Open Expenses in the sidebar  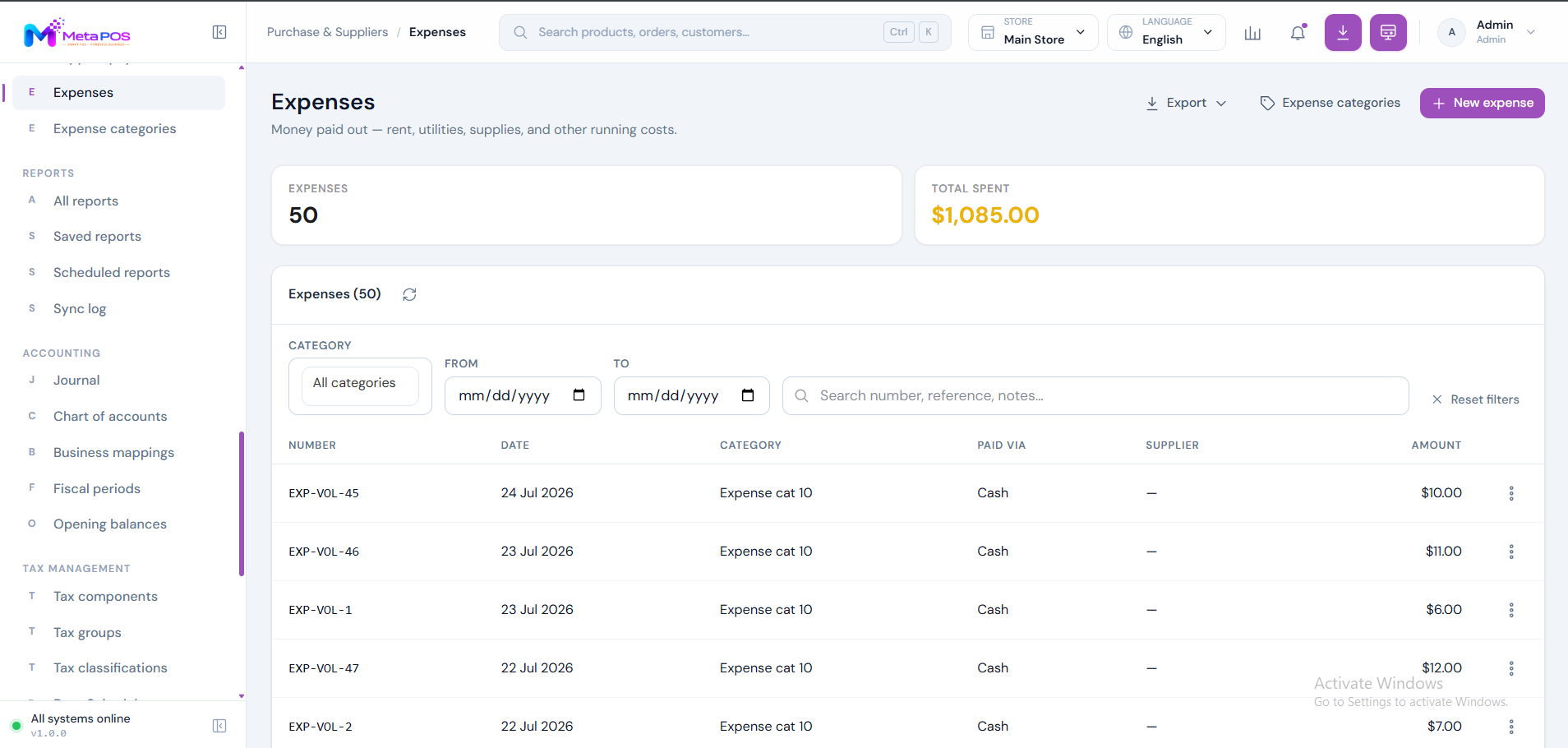pos(118,93)
